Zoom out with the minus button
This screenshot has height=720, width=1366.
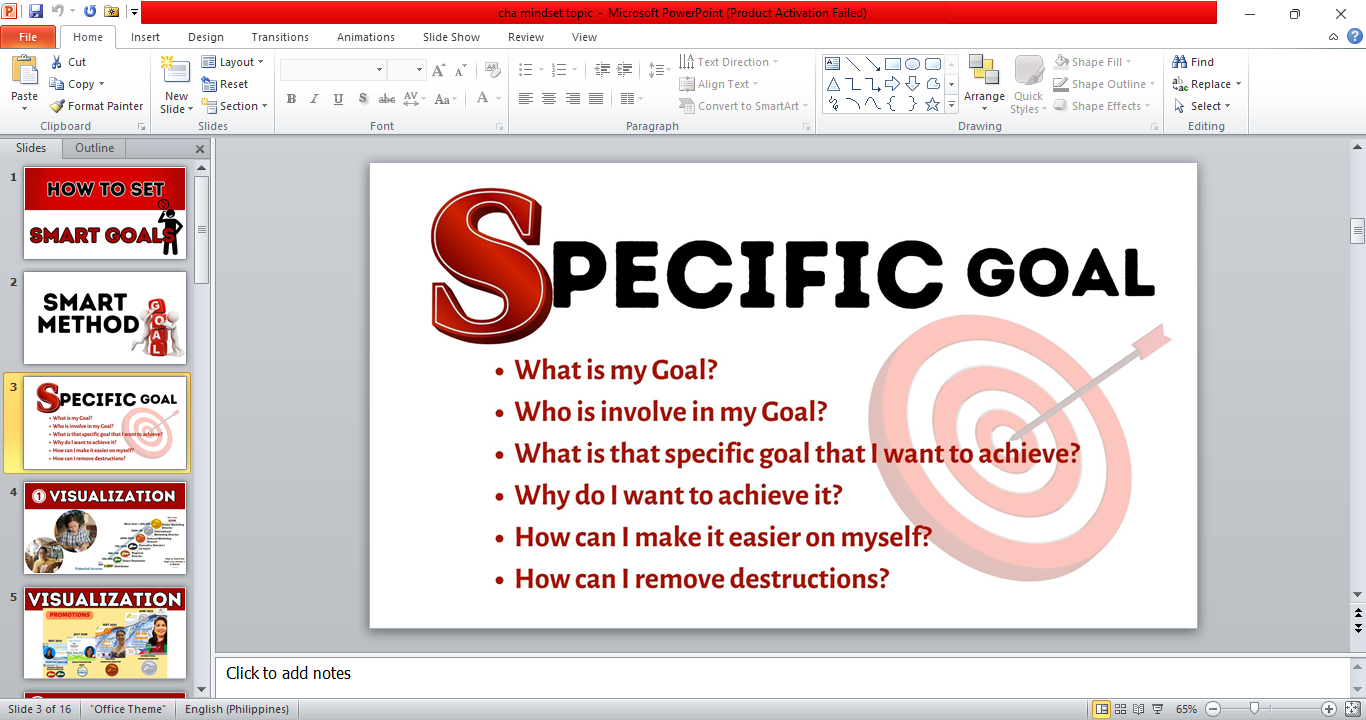(x=1213, y=709)
